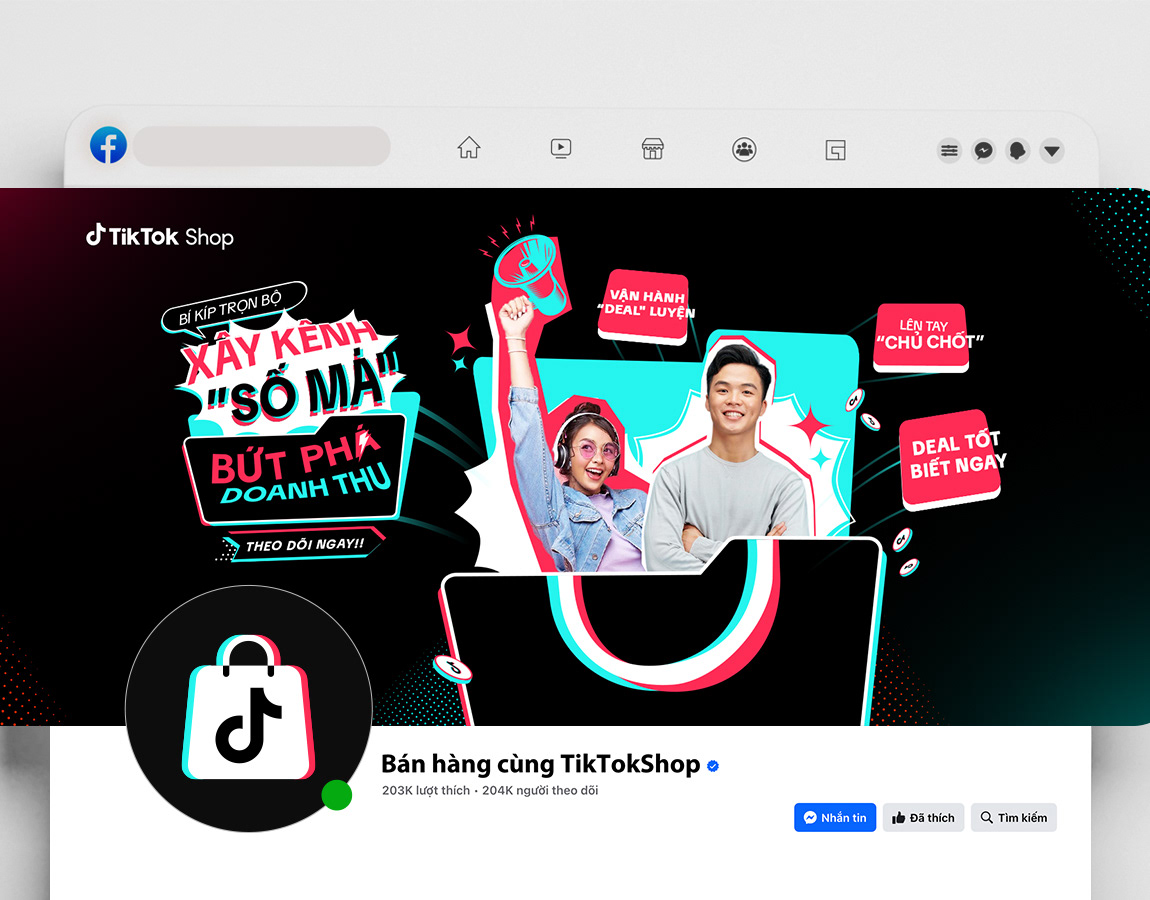Image resolution: width=1150 pixels, height=900 pixels.
Task: Click the green online status dot
Action: coord(337,795)
